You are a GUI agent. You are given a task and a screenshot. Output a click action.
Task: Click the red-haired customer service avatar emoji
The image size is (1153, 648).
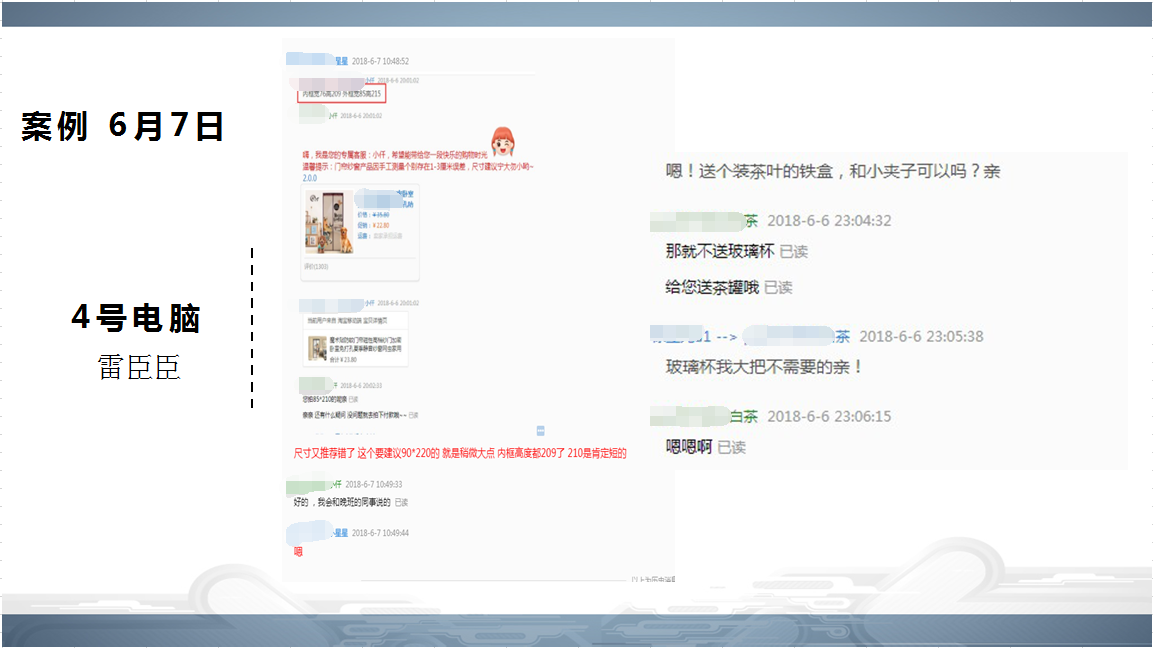point(503,142)
